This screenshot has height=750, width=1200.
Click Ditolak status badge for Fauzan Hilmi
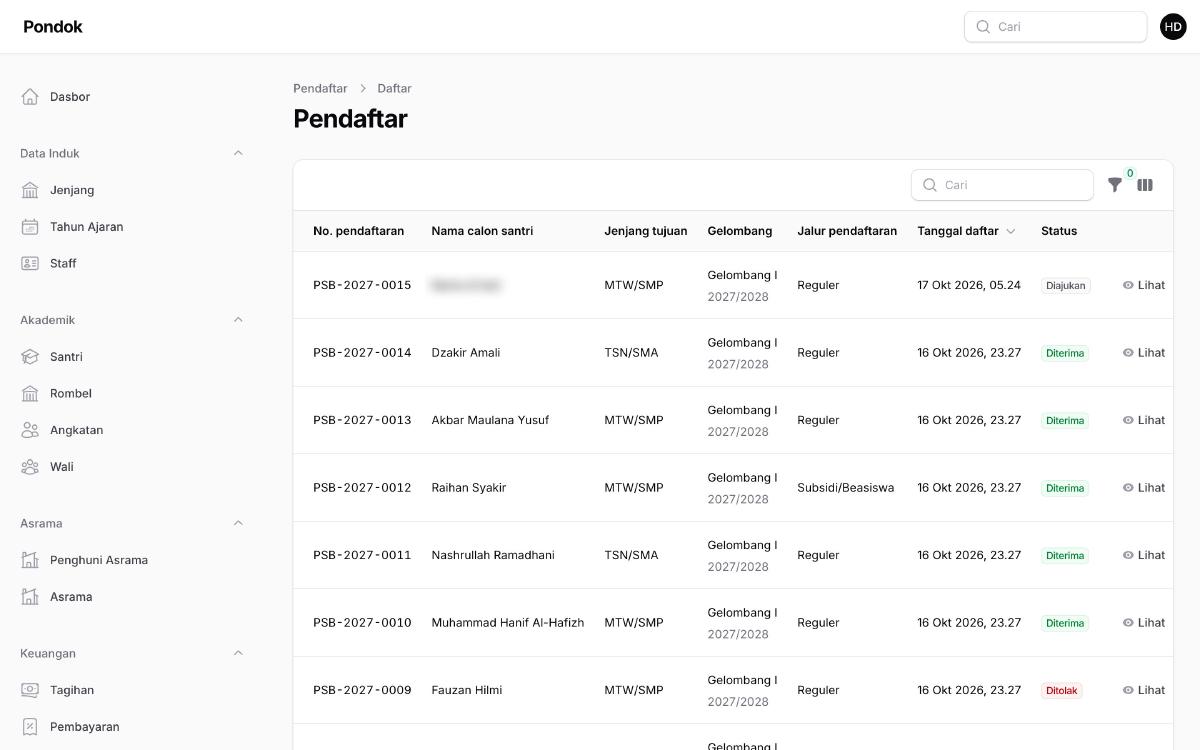pyautogui.click(x=1061, y=691)
